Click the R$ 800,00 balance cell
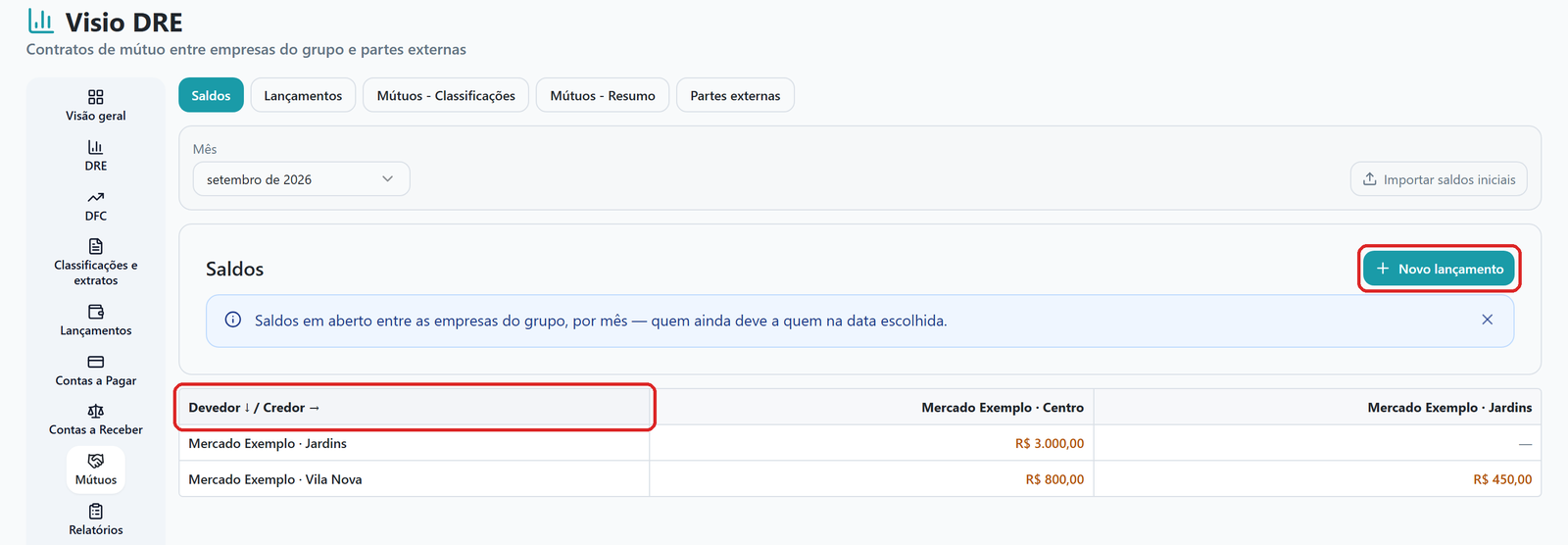Viewport: 1568px width, 545px height. (x=871, y=479)
